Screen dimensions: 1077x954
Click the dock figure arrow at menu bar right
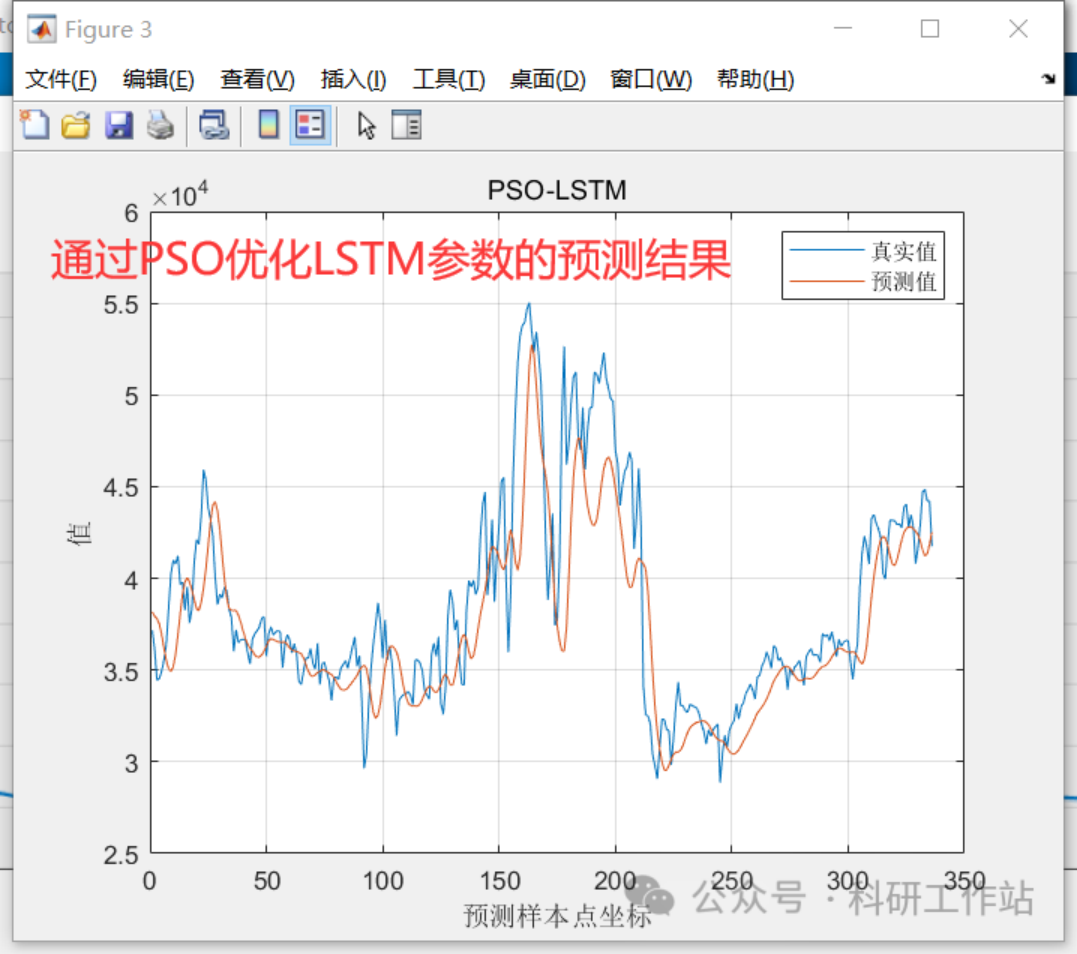click(1048, 78)
